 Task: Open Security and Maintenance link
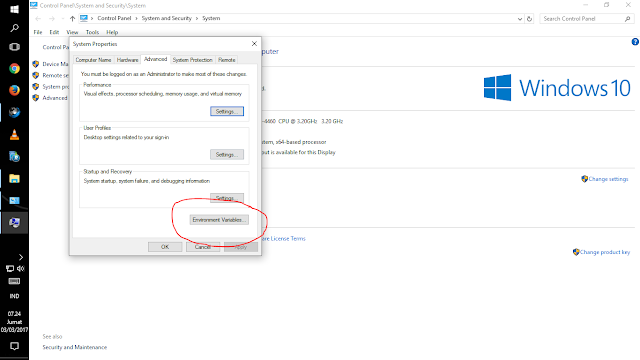point(75,347)
